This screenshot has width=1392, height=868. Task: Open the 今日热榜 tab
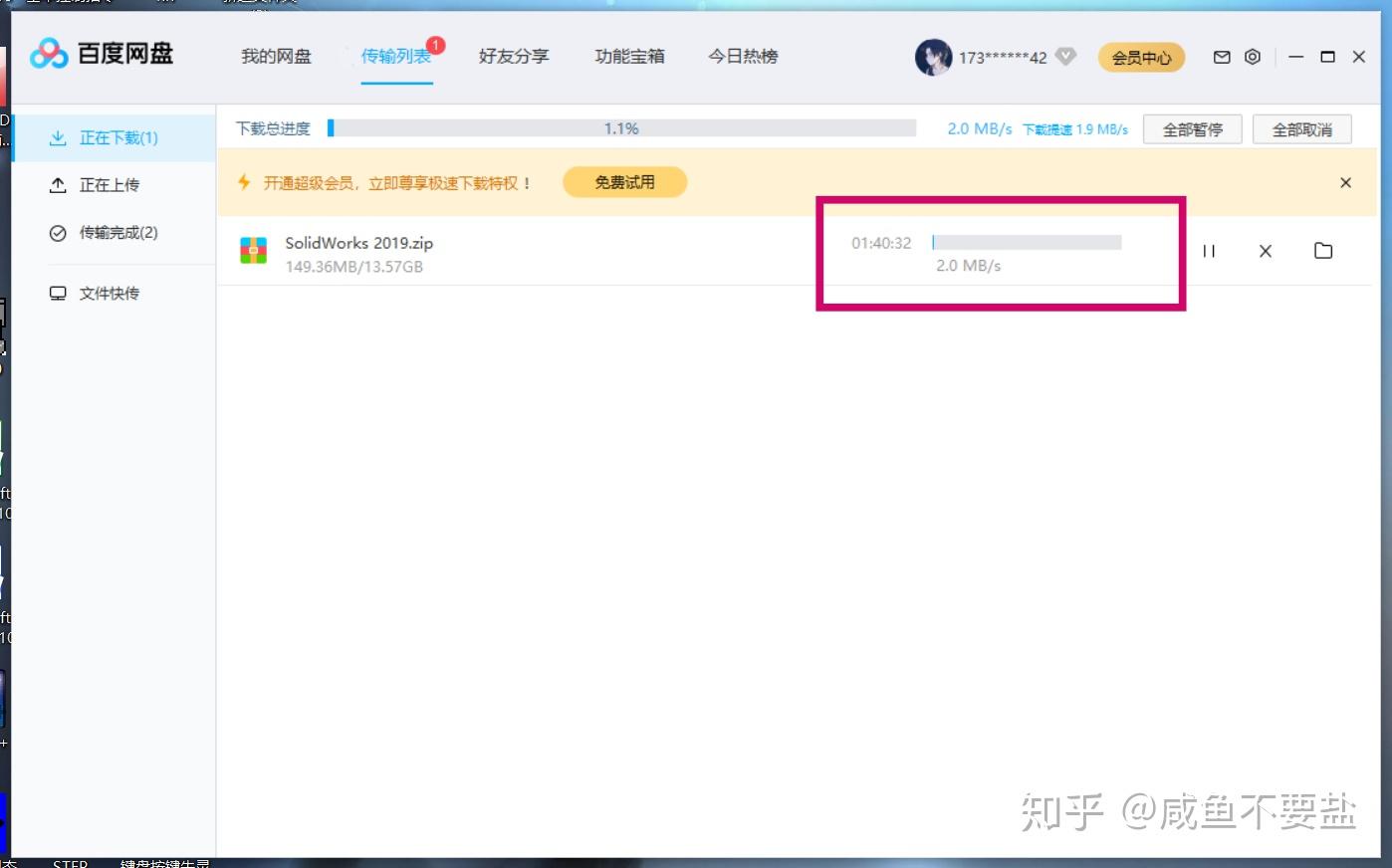click(743, 57)
